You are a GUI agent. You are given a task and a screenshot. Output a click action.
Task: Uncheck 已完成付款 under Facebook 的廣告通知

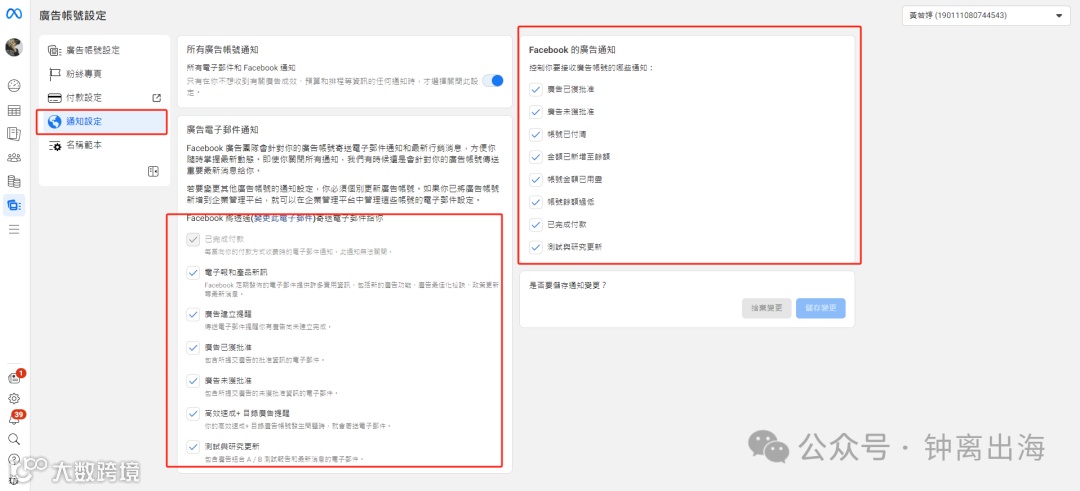tap(535, 224)
